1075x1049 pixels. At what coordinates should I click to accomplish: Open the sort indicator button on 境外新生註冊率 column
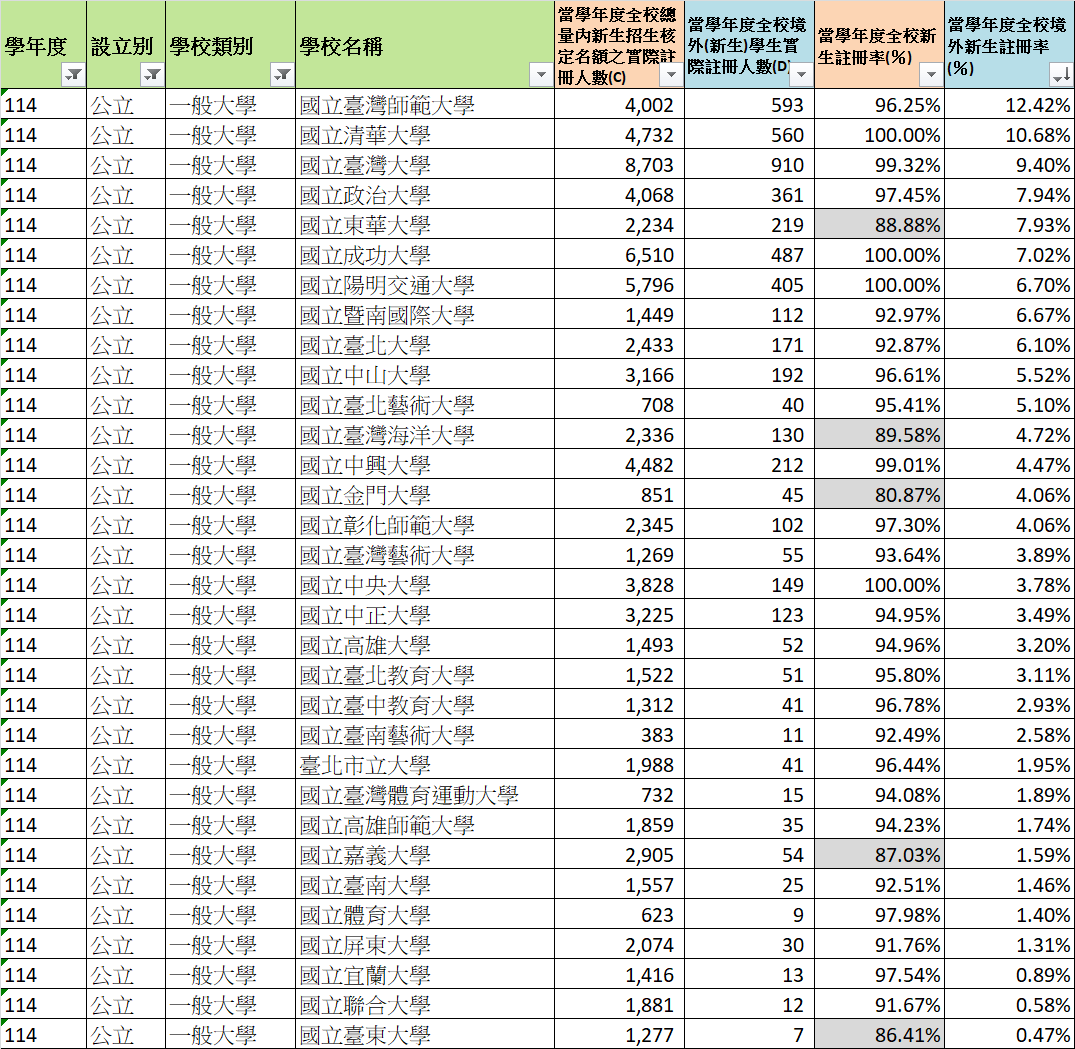[x=1061, y=75]
